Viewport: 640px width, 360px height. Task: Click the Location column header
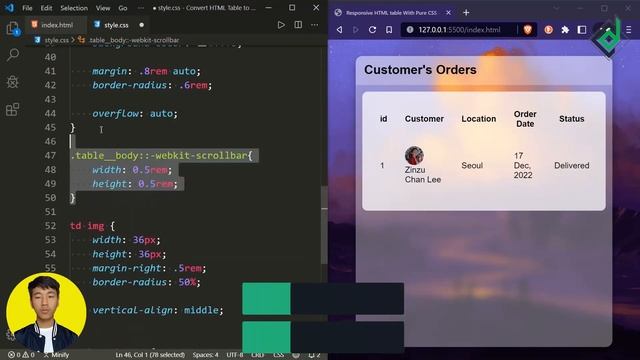point(479,119)
